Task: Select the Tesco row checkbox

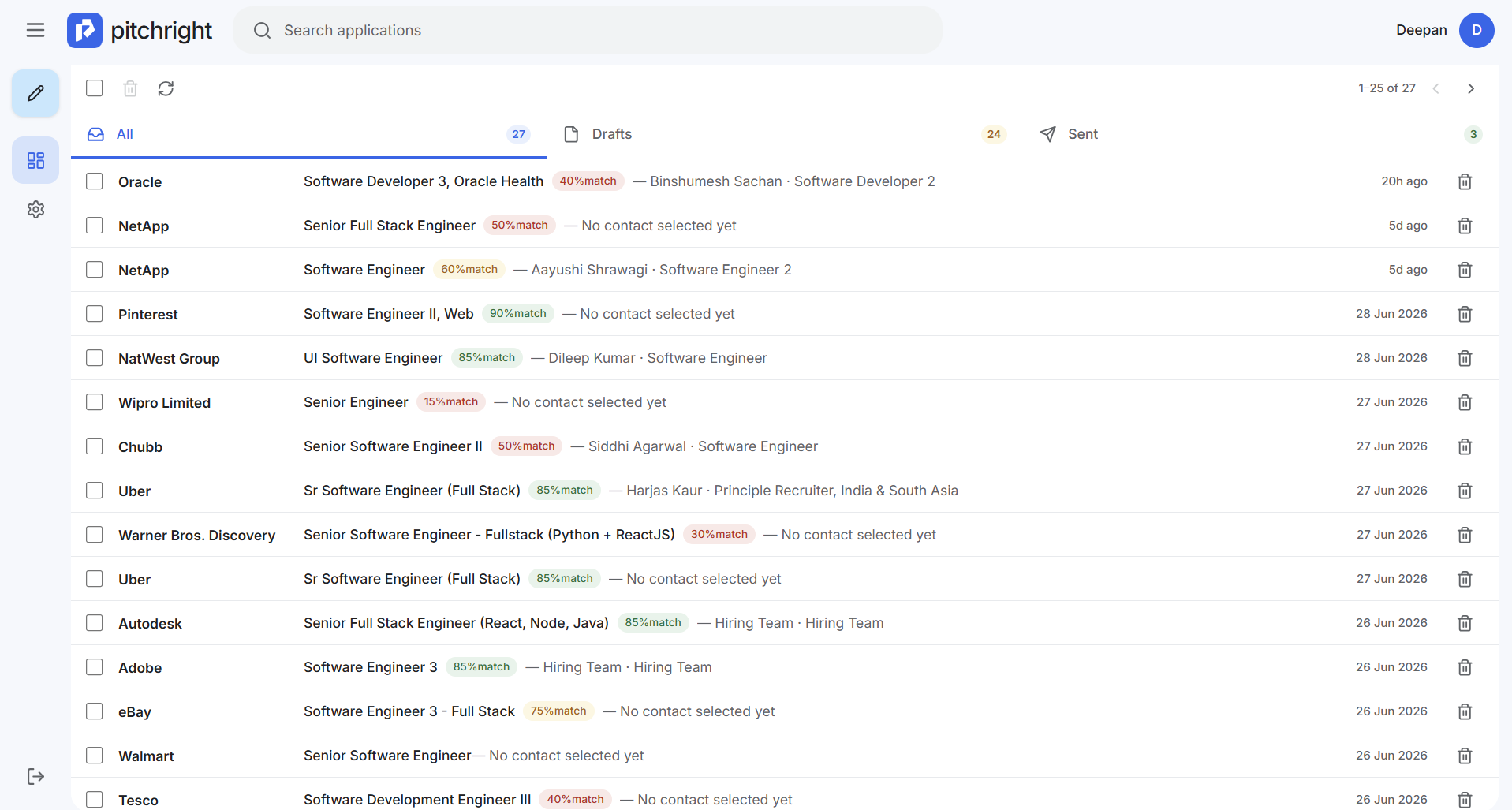Action: click(x=95, y=800)
